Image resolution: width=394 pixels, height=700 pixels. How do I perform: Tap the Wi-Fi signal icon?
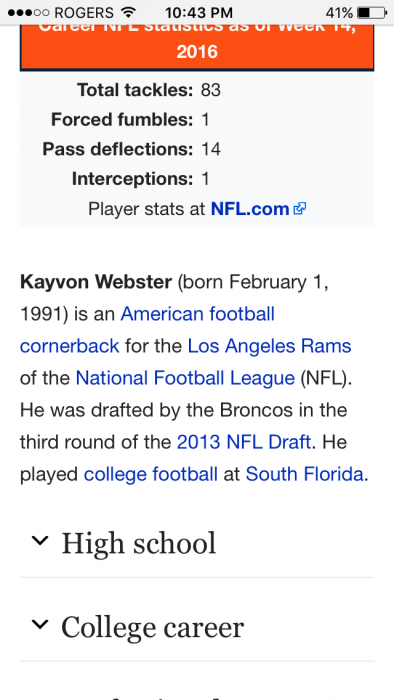(x=129, y=12)
